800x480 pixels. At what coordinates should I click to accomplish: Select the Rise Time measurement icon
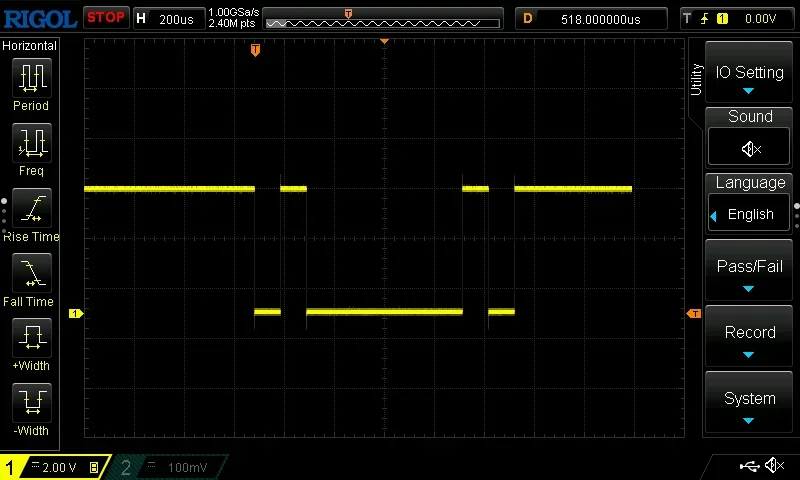tap(32, 208)
